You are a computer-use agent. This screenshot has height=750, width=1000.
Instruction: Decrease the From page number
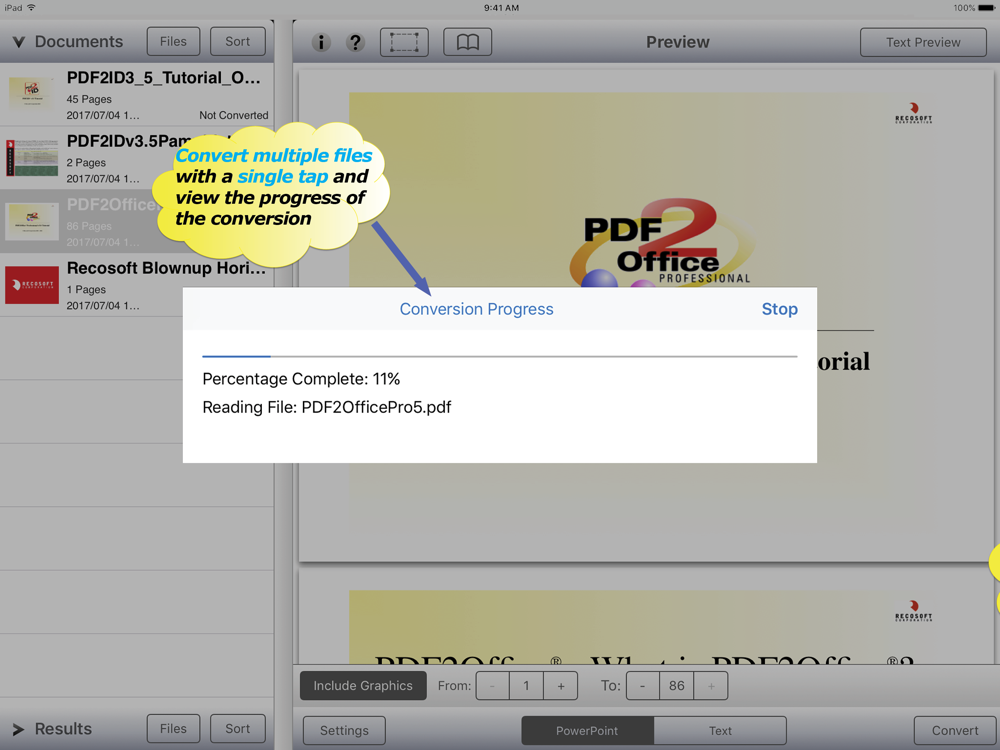492,686
